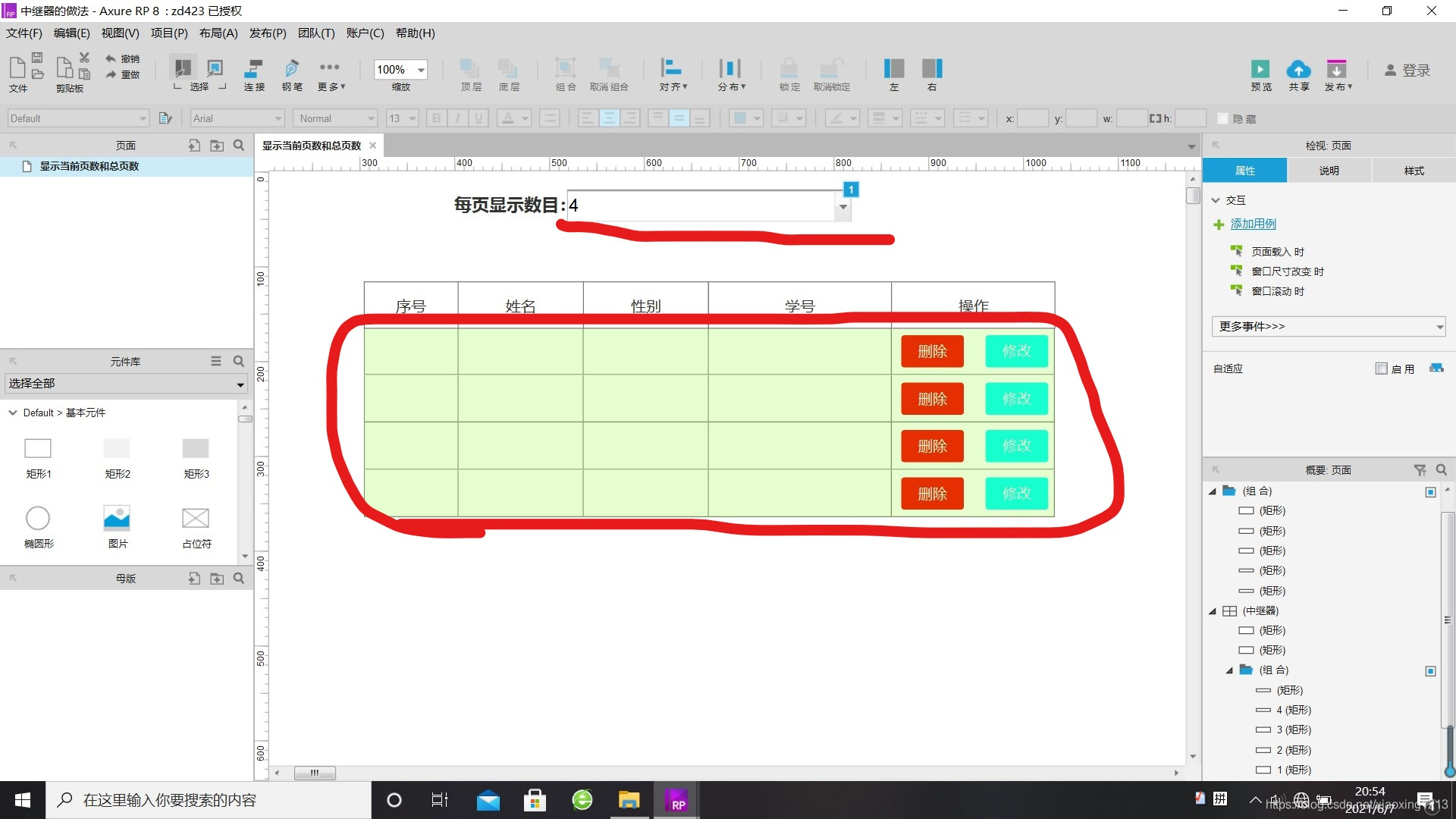The image size is (1456, 819).
Task: Click the Preview (预览) toolbar icon
Action: (1260, 69)
